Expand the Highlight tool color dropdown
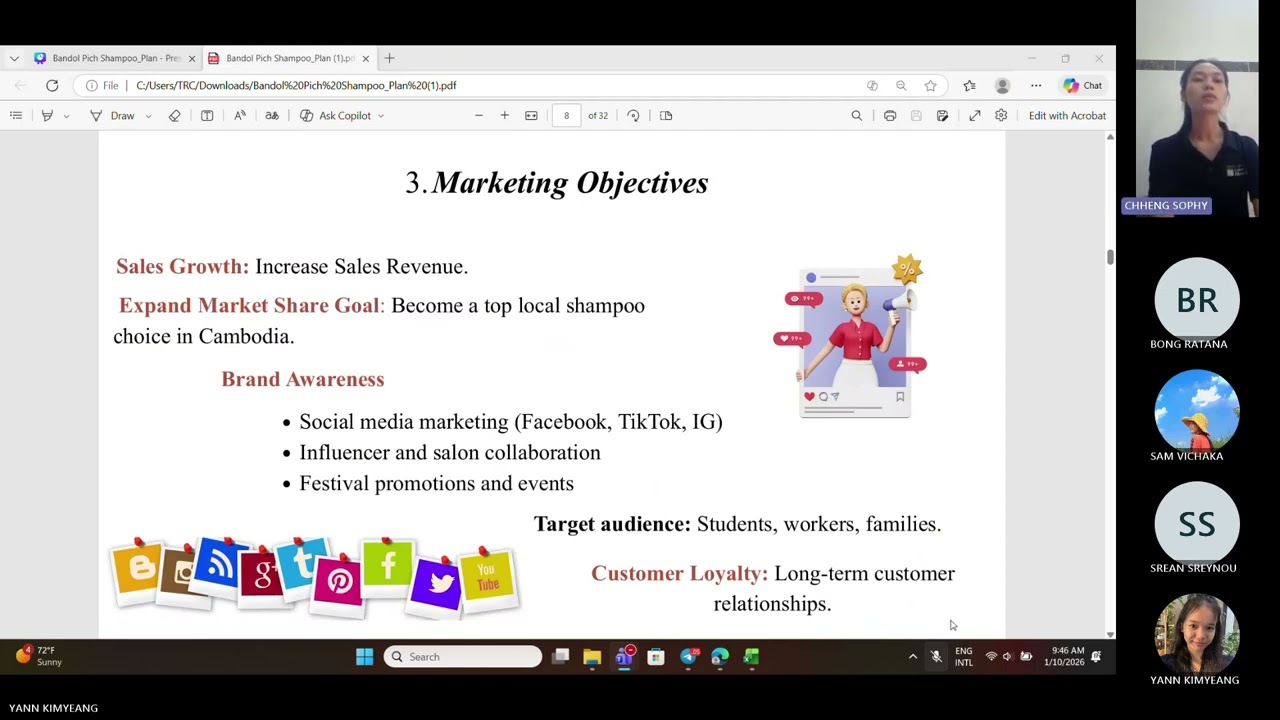The height and width of the screenshot is (720, 1280). [66, 116]
